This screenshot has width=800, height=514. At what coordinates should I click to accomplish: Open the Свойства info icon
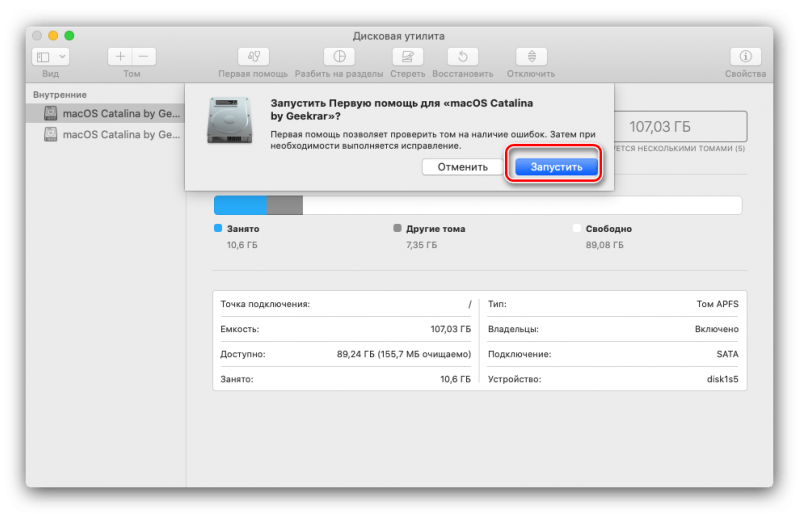745,56
